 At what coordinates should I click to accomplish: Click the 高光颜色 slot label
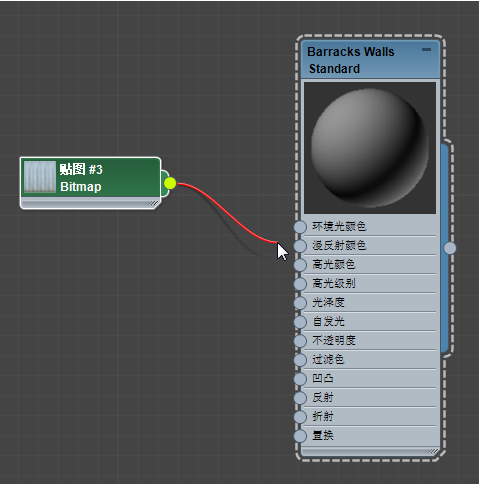(333, 265)
